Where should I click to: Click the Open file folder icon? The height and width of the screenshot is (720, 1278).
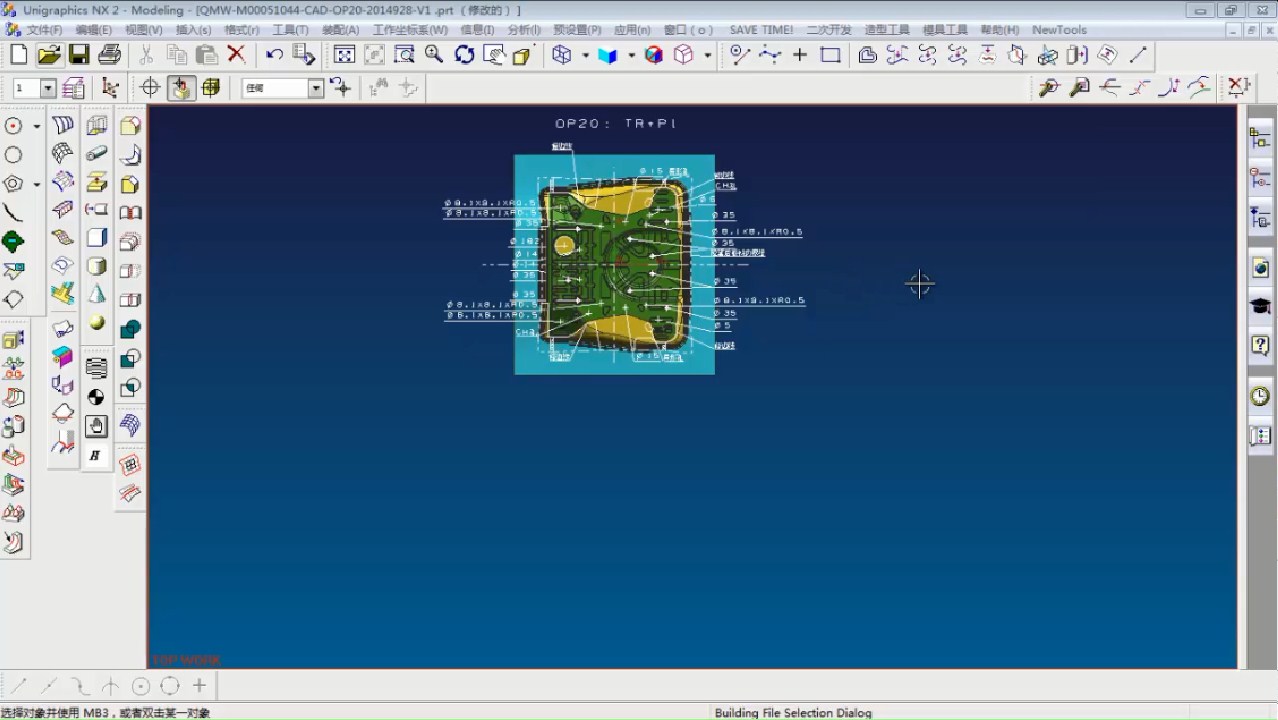tap(48, 55)
